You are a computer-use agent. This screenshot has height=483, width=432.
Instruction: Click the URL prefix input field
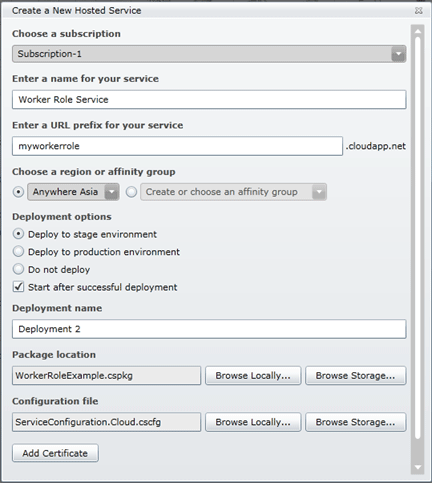coord(177,146)
